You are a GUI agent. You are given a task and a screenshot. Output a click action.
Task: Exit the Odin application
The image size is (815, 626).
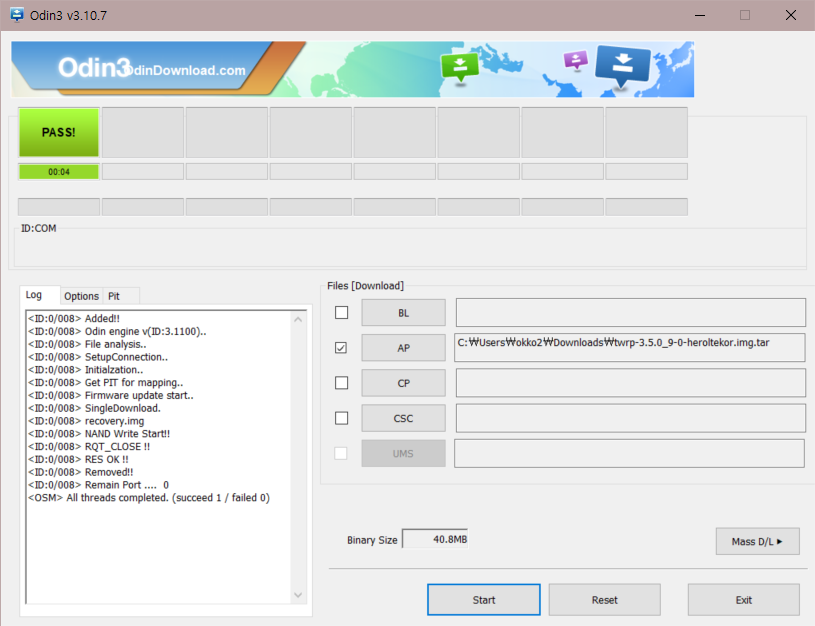[x=744, y=599]
